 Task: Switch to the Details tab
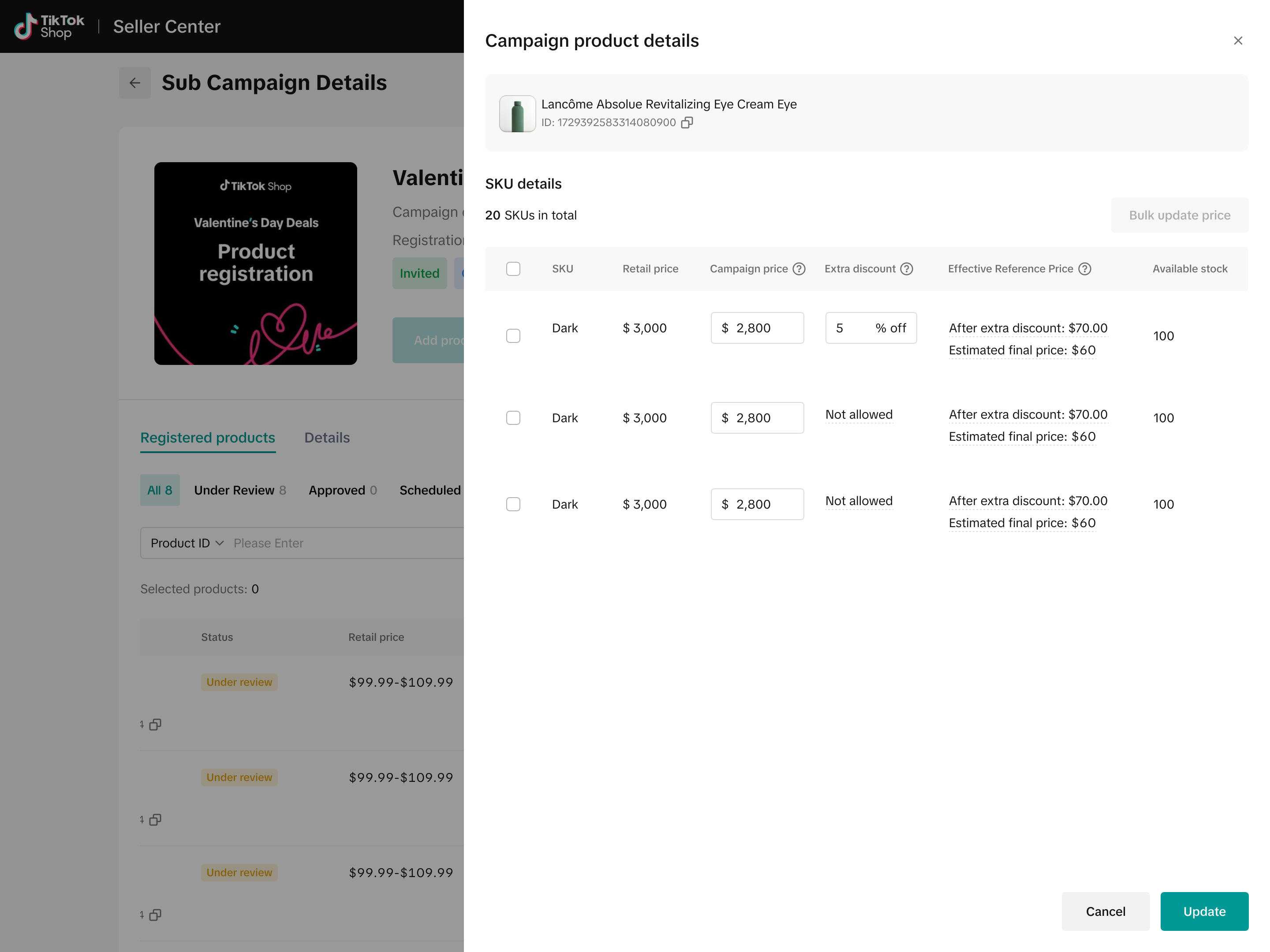327,438
